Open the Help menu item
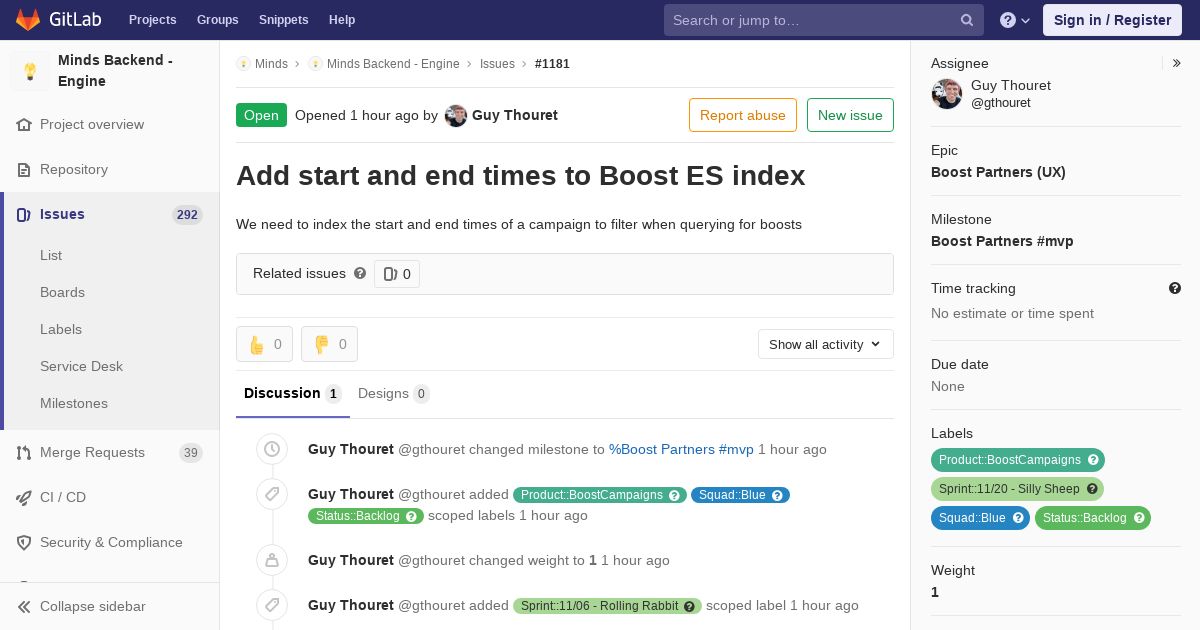Screen dimensions: 1200x630 342,20
